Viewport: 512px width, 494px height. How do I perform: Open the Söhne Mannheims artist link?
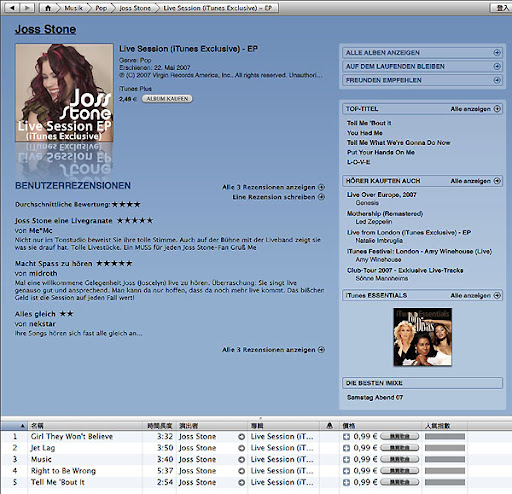tap(382, 278)
